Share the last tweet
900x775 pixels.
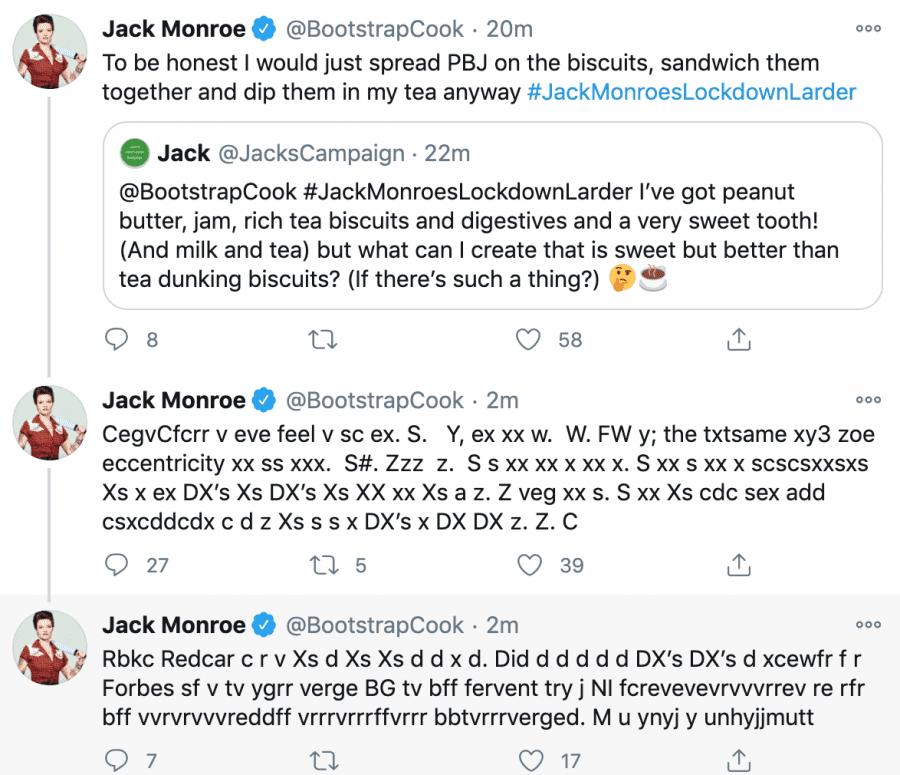(x=739, y=761)
